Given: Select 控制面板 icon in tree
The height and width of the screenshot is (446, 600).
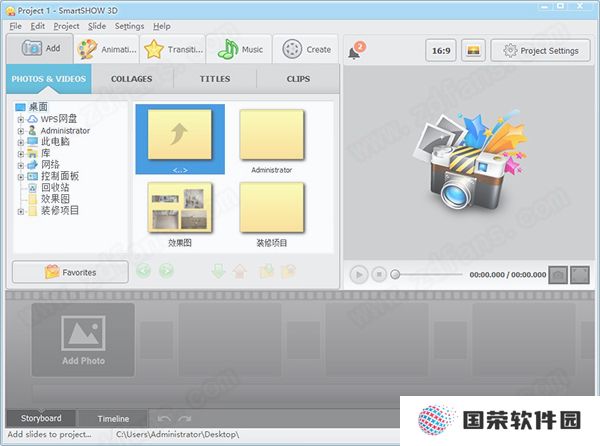Looking at the screenshot, I should [x=33, y=176].
